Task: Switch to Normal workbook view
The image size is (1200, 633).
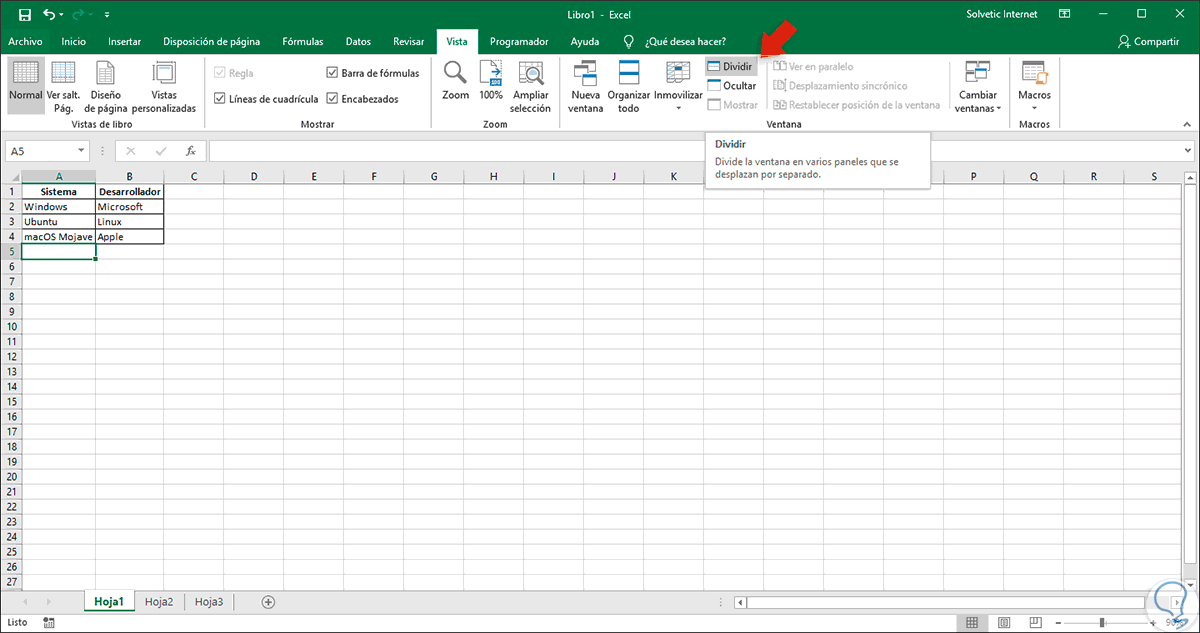Action: pos(25,87)
